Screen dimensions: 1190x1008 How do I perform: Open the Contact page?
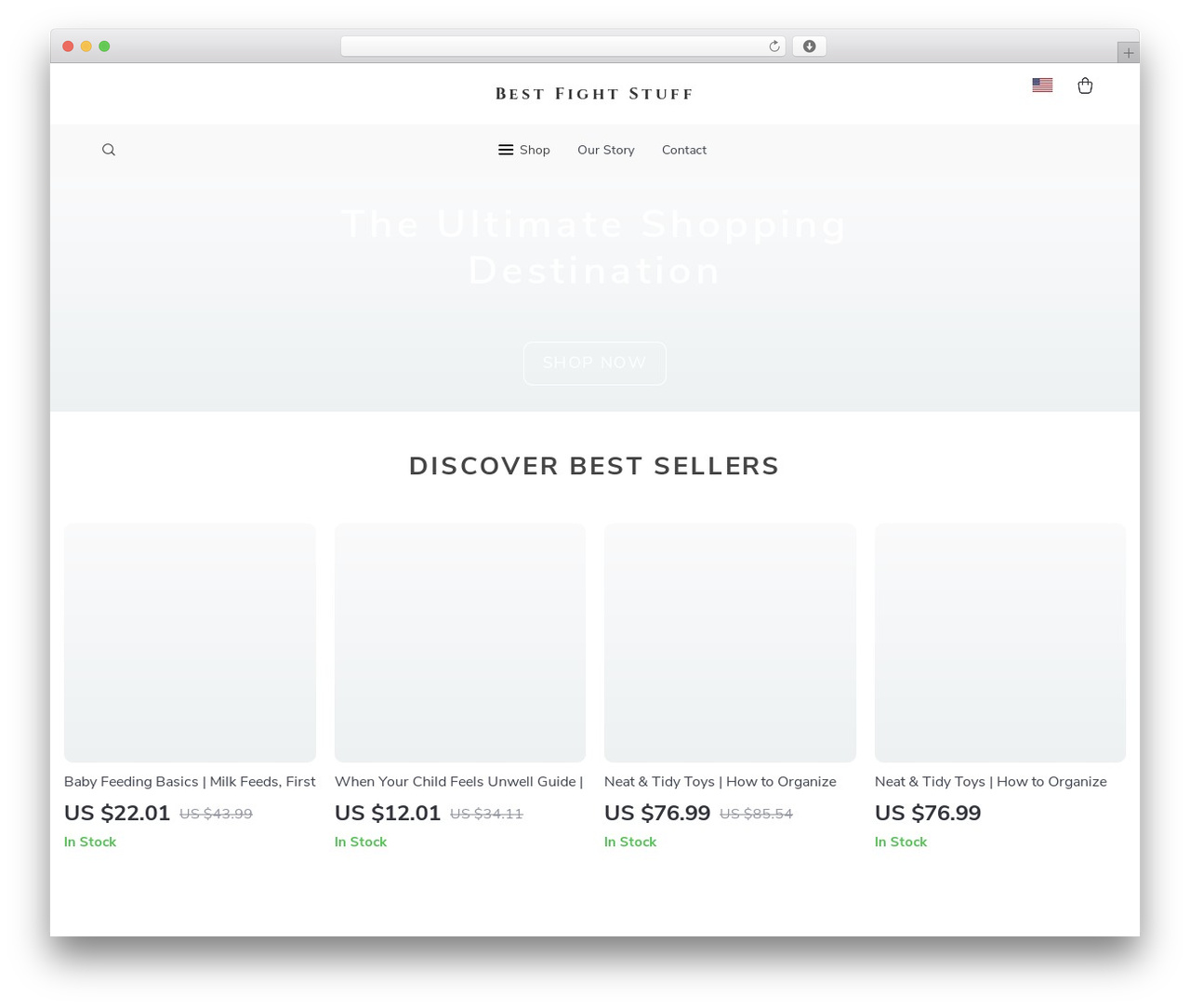pos(684,150)
